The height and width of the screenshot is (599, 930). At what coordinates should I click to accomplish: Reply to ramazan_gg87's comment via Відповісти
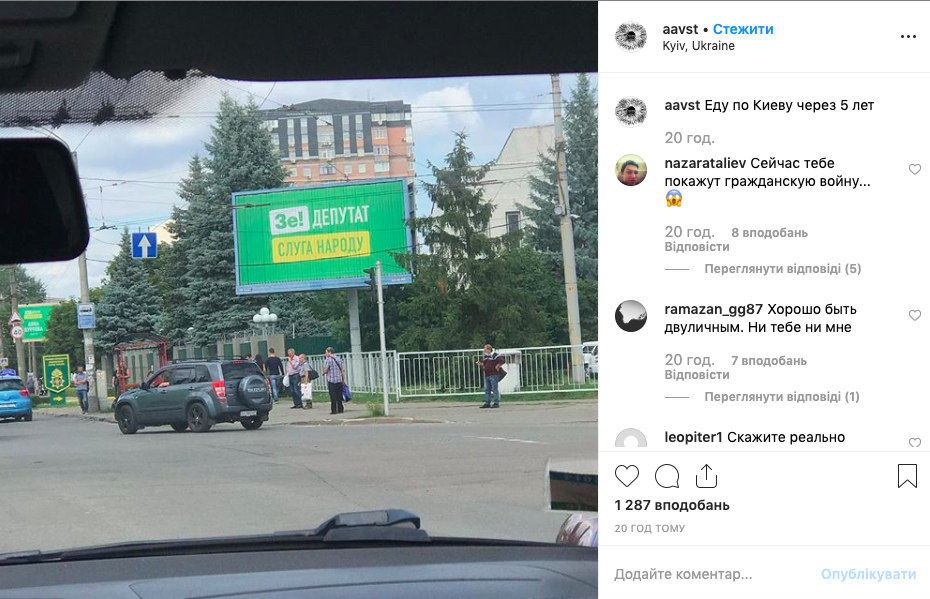tap(697, 375)
